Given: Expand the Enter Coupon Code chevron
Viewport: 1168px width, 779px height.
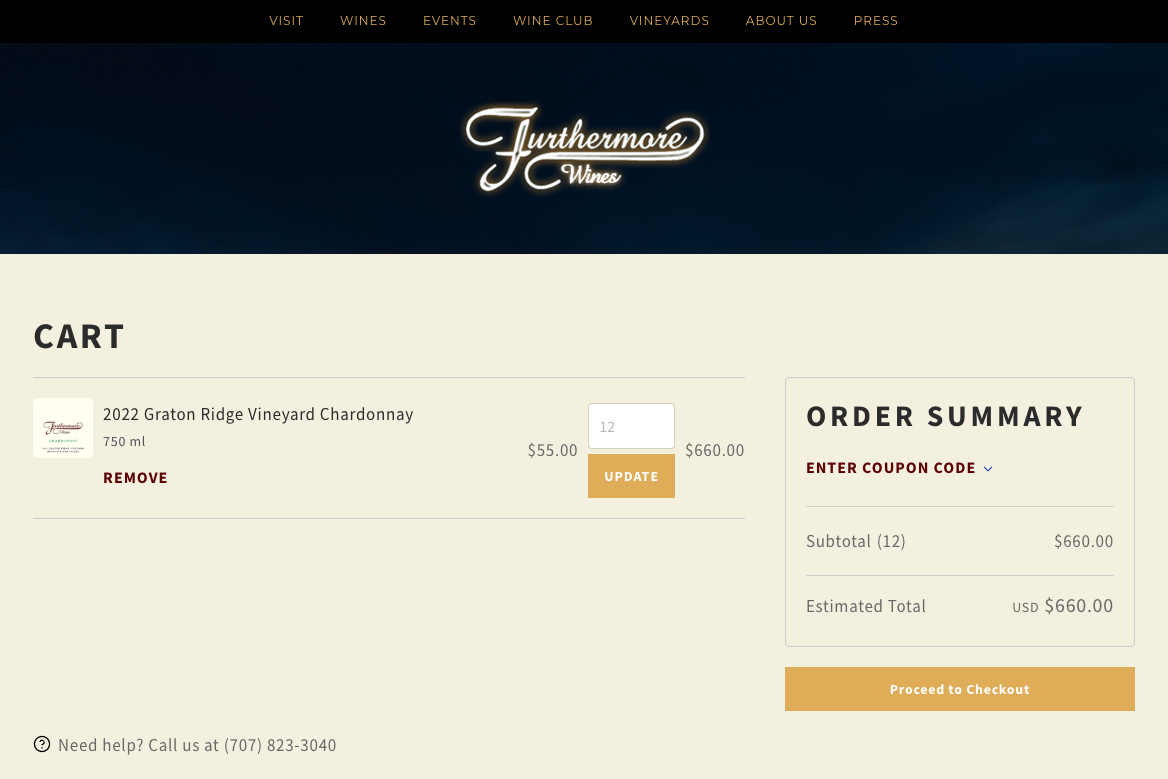Looking at the screenshot, I should pyautogui.click(x=988, y=469).
